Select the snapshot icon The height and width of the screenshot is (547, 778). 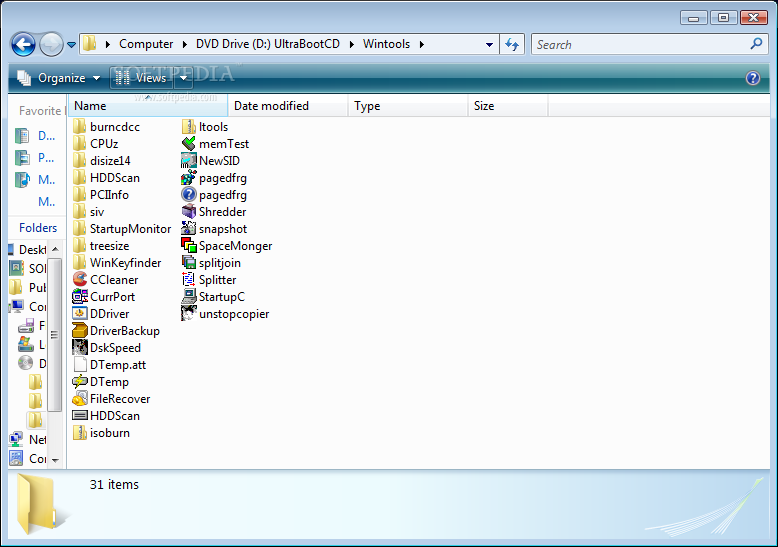click(x=189, y=228)
